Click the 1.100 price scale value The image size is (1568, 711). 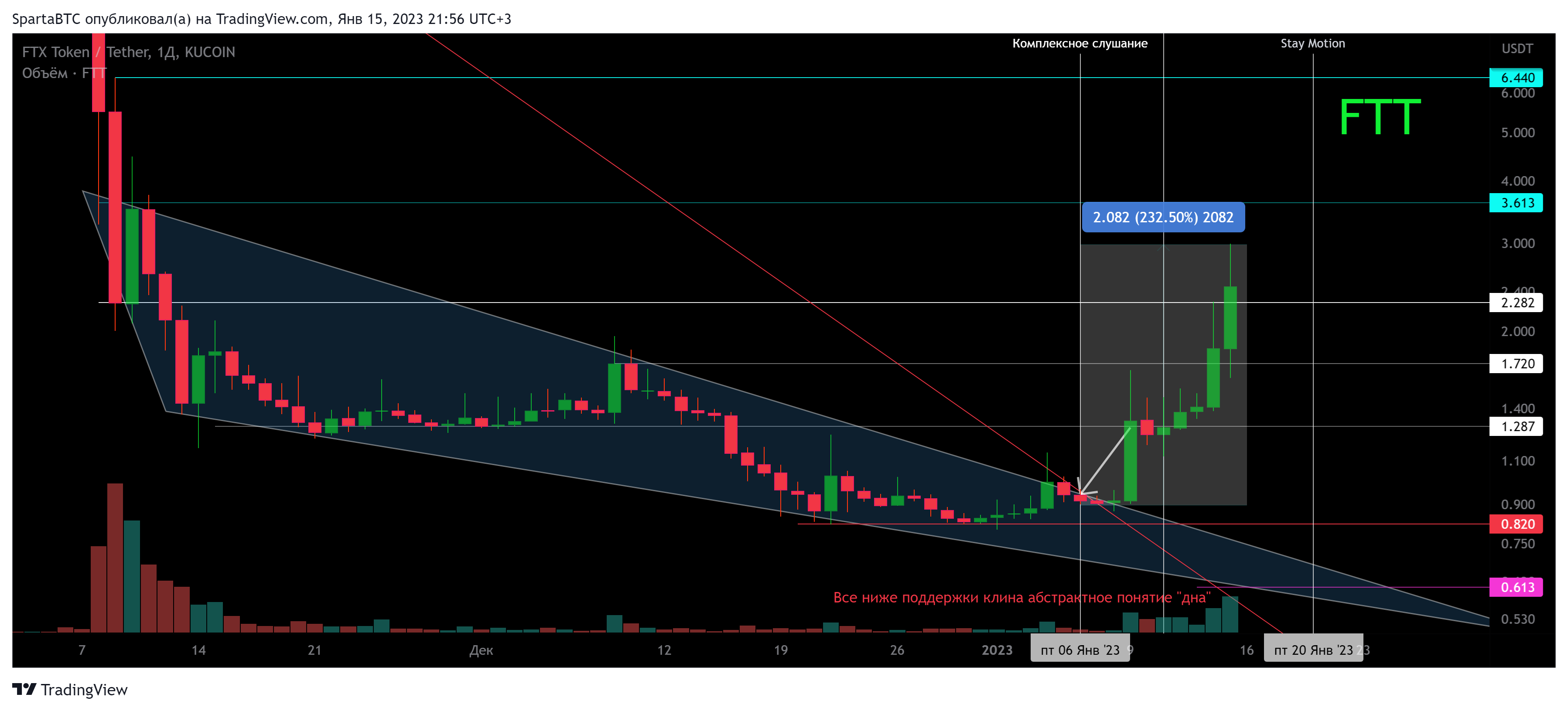1517,461
